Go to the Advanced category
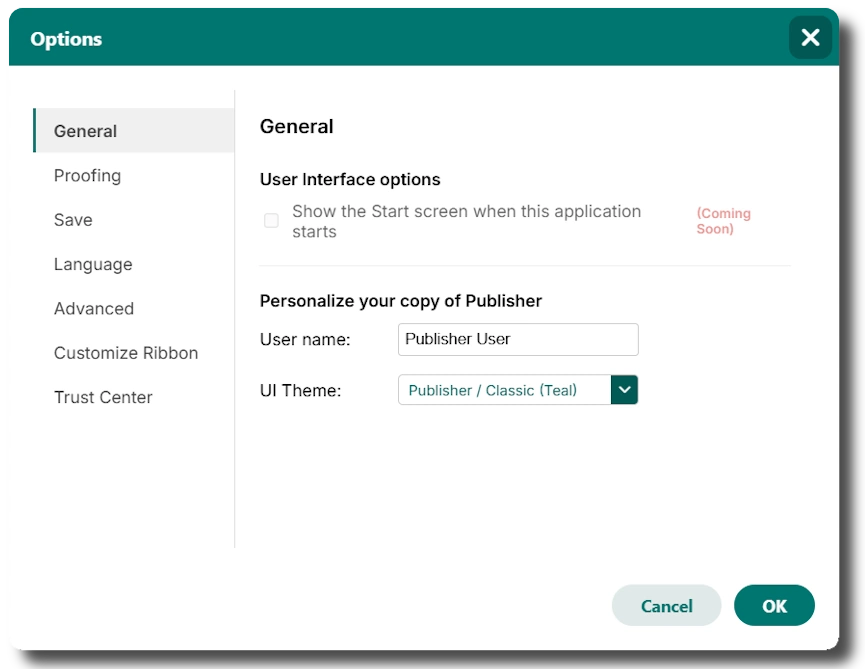865x669 pixels. click(134, 308)
